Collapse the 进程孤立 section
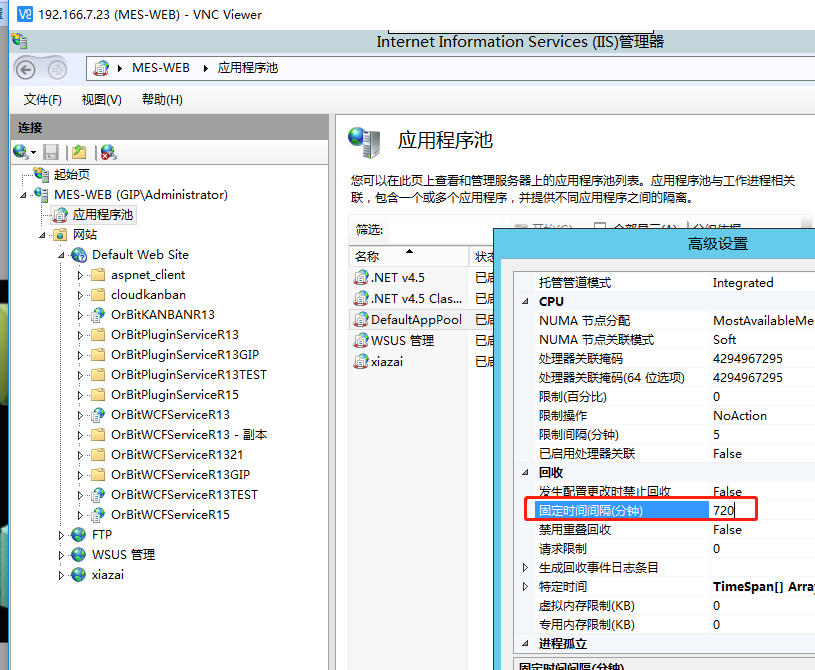Viewport: 815px width, 670px height. (525, 643)
